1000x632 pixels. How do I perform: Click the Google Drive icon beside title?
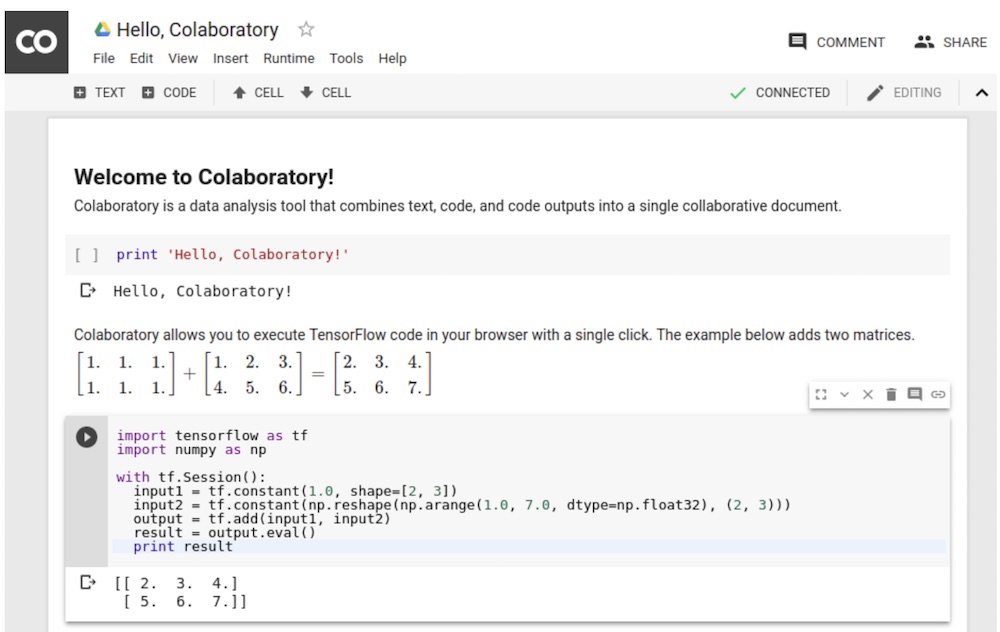pos(102,29)
